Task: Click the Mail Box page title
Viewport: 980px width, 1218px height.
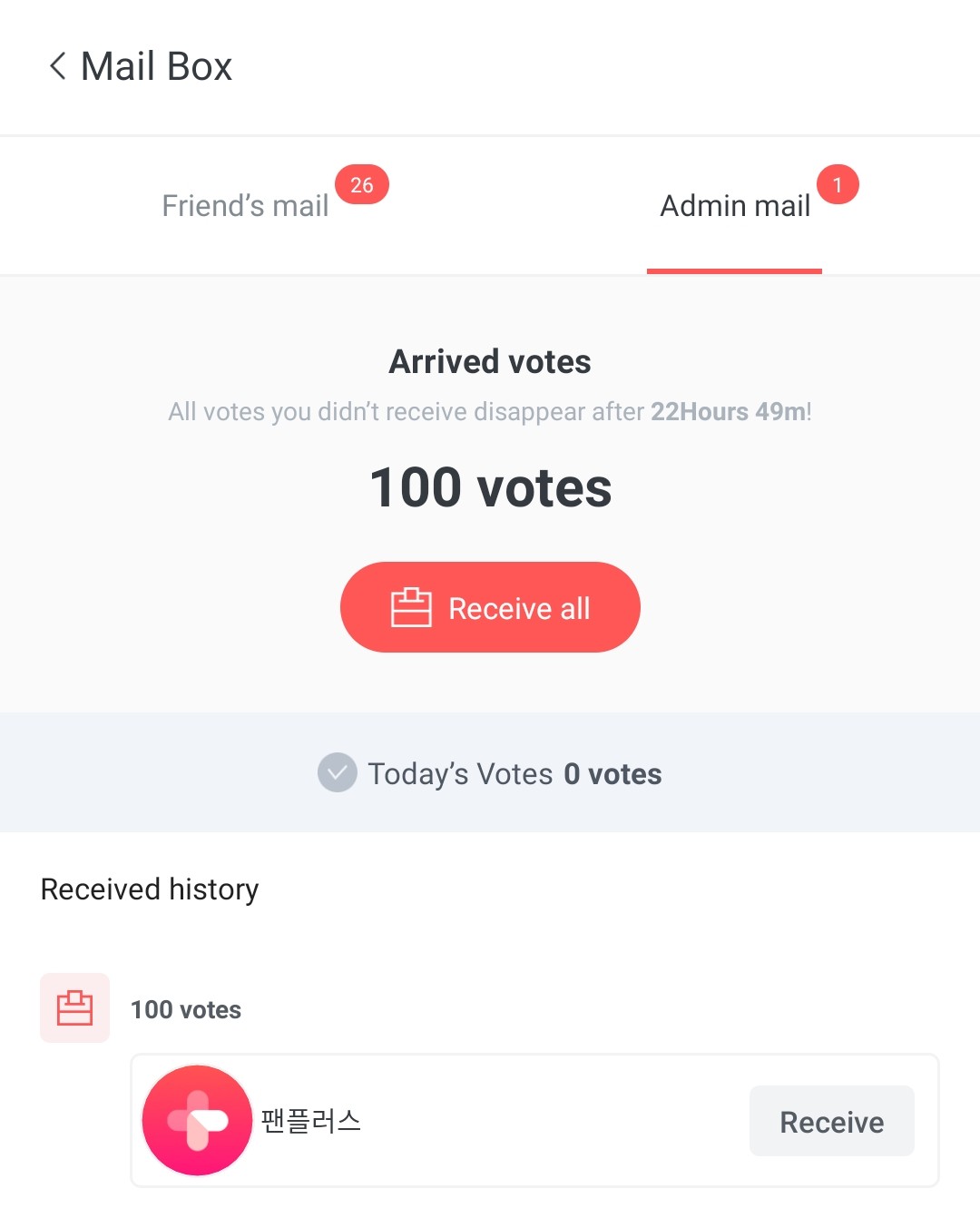Action: [x=157, y=66]
